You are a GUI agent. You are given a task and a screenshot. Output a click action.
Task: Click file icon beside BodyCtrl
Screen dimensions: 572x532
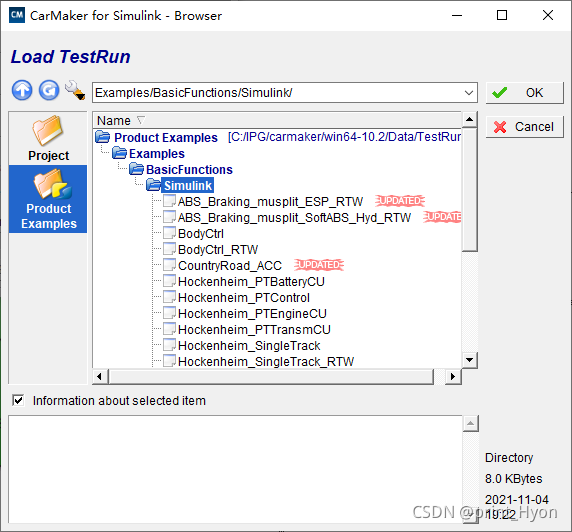pyautogui.click(x=169, y=233)
